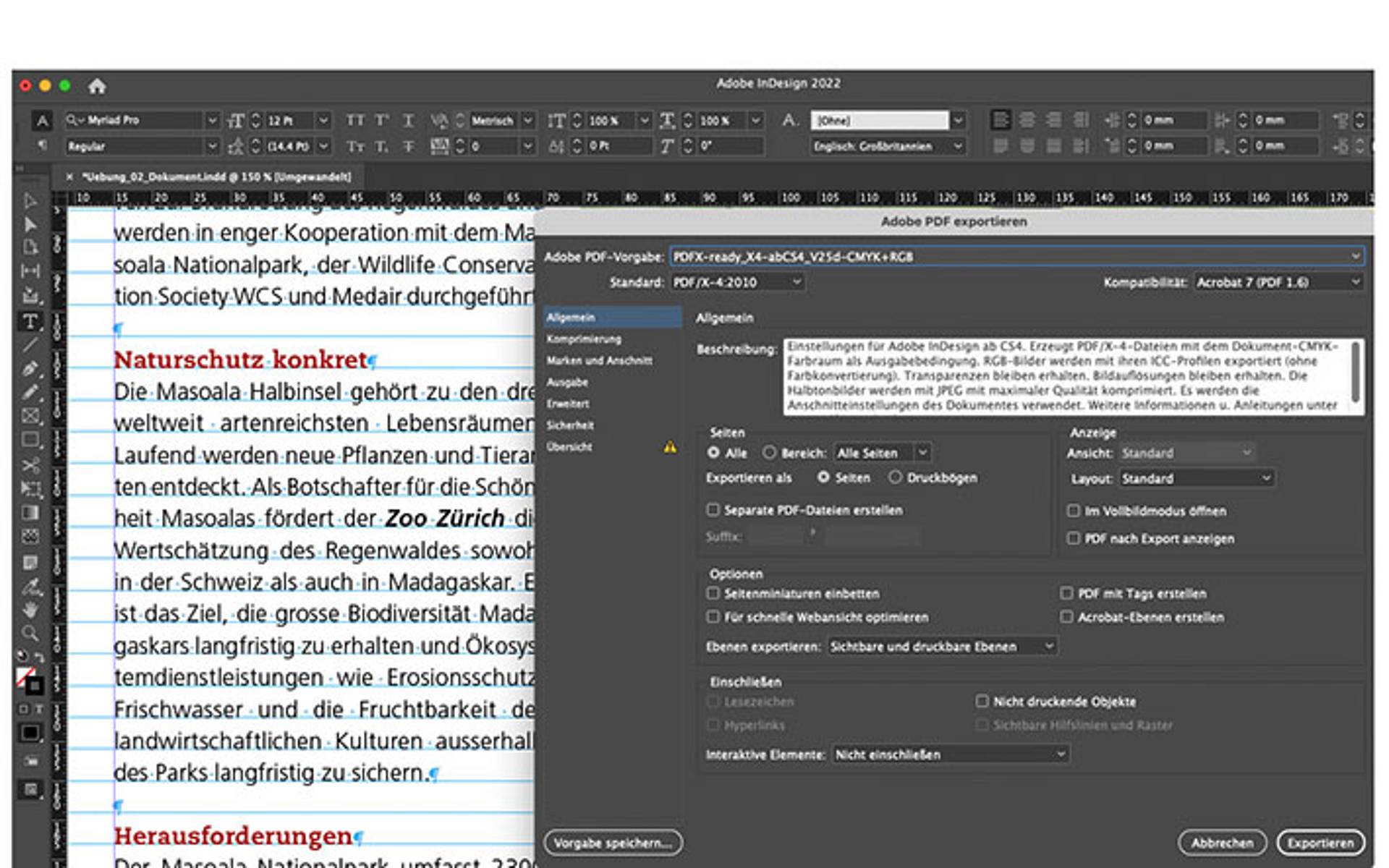Image resolution: width=1389 pixels, height=868 pixels.
Task: Select the Pencil tool
Action: (30, 392)
